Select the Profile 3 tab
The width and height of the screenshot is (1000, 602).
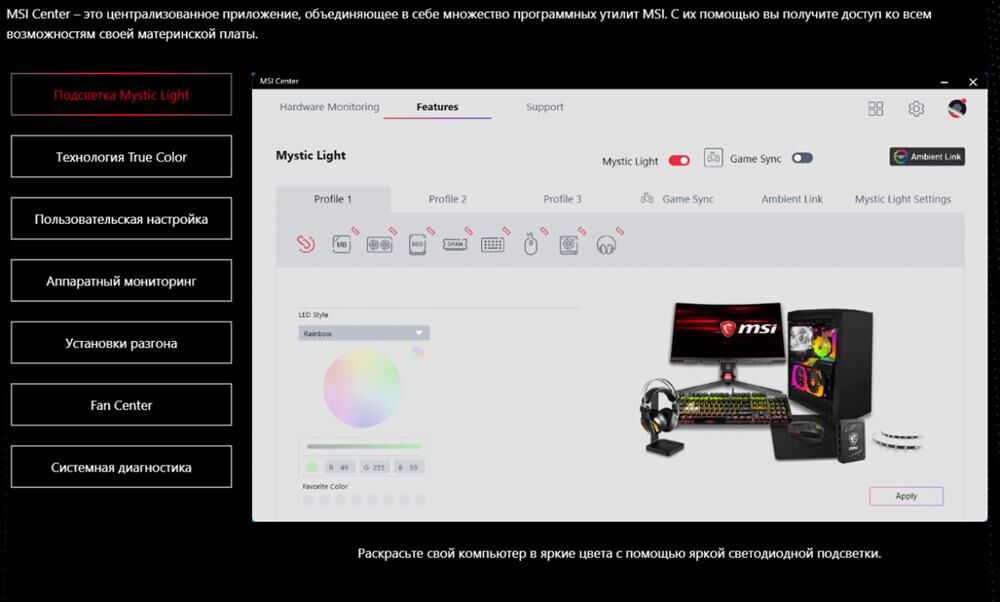coord(562,199)
